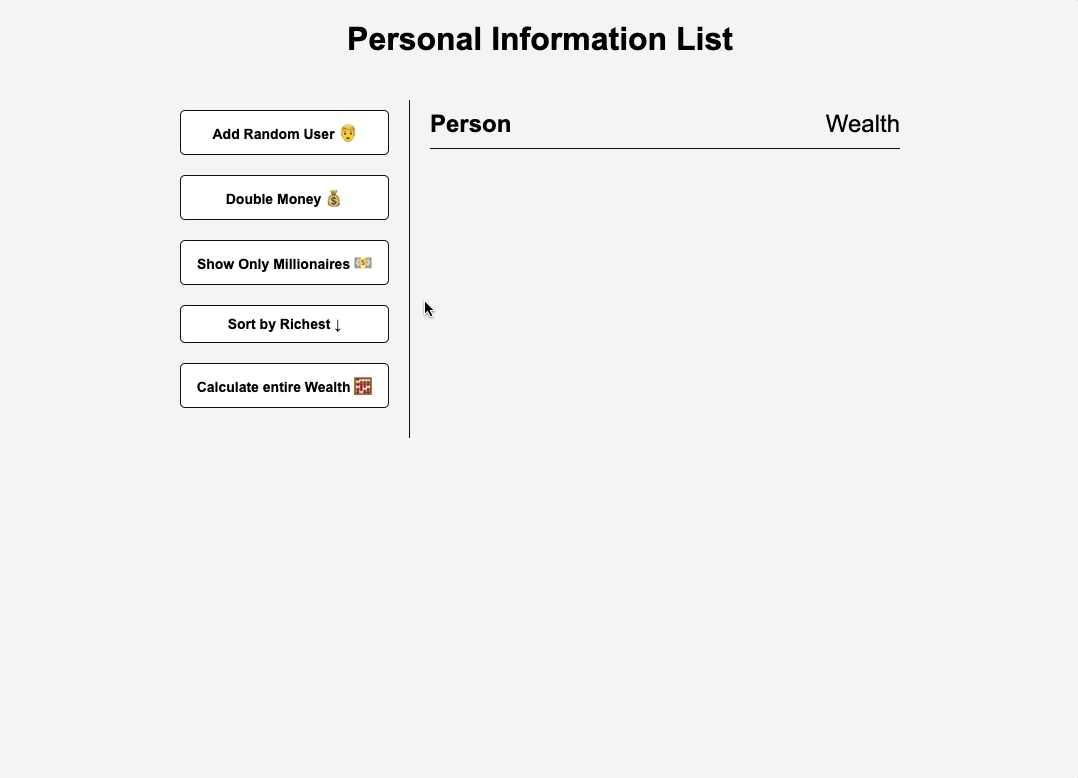Click the horizontal line under the Person header
This screenshot has width=1078, height=778.
pyautogui.click(x=664, y=148)
